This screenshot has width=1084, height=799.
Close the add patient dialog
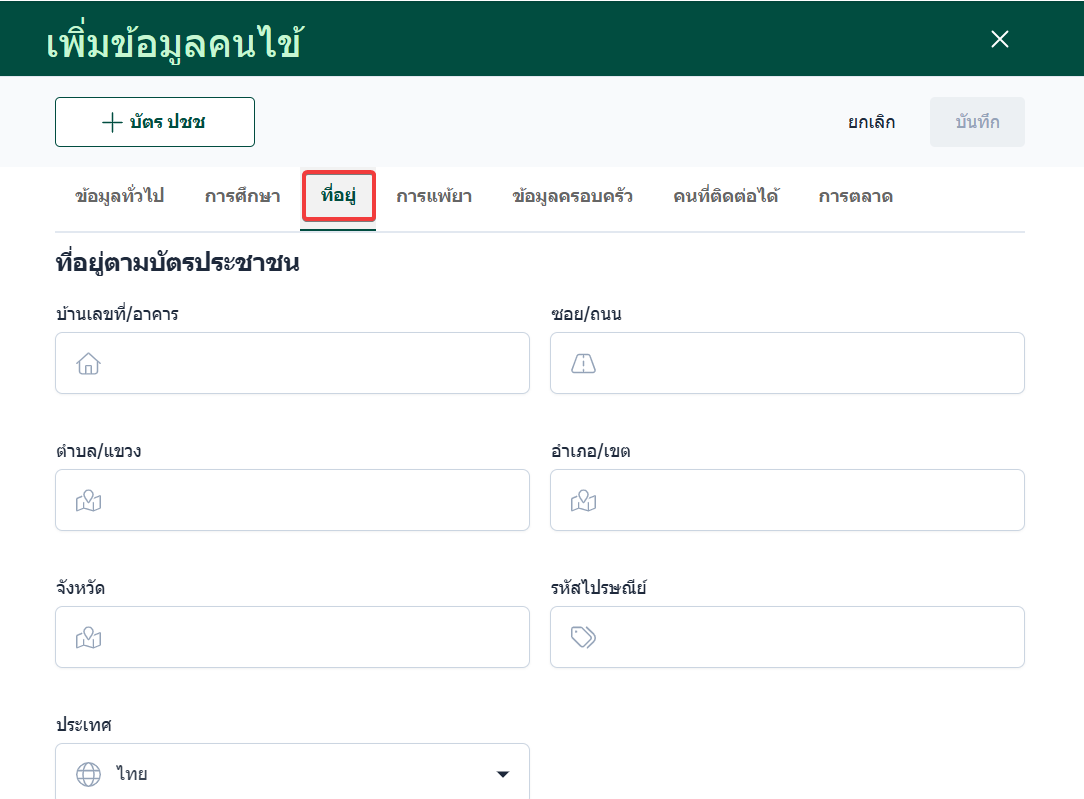tap(999, 39)
